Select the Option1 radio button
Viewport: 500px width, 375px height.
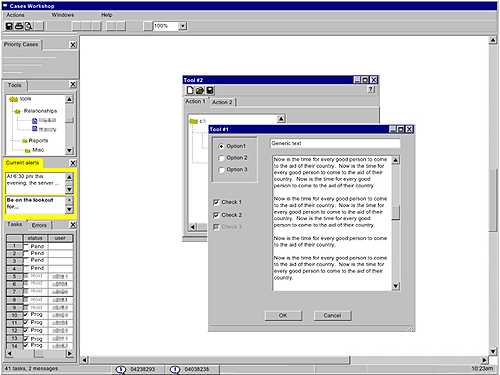221,146
